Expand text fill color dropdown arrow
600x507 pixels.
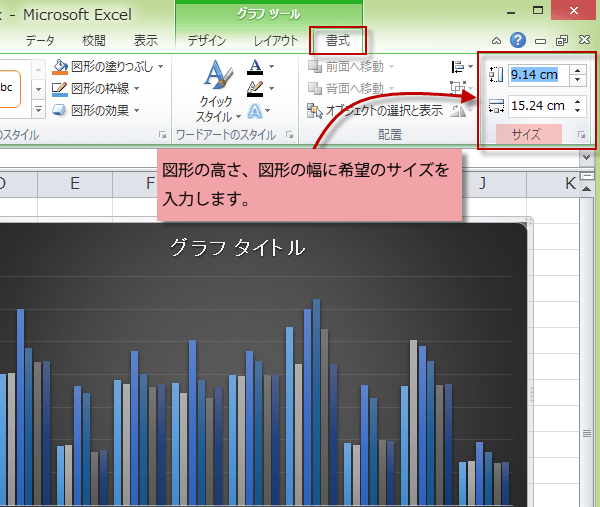click(271, 67)
